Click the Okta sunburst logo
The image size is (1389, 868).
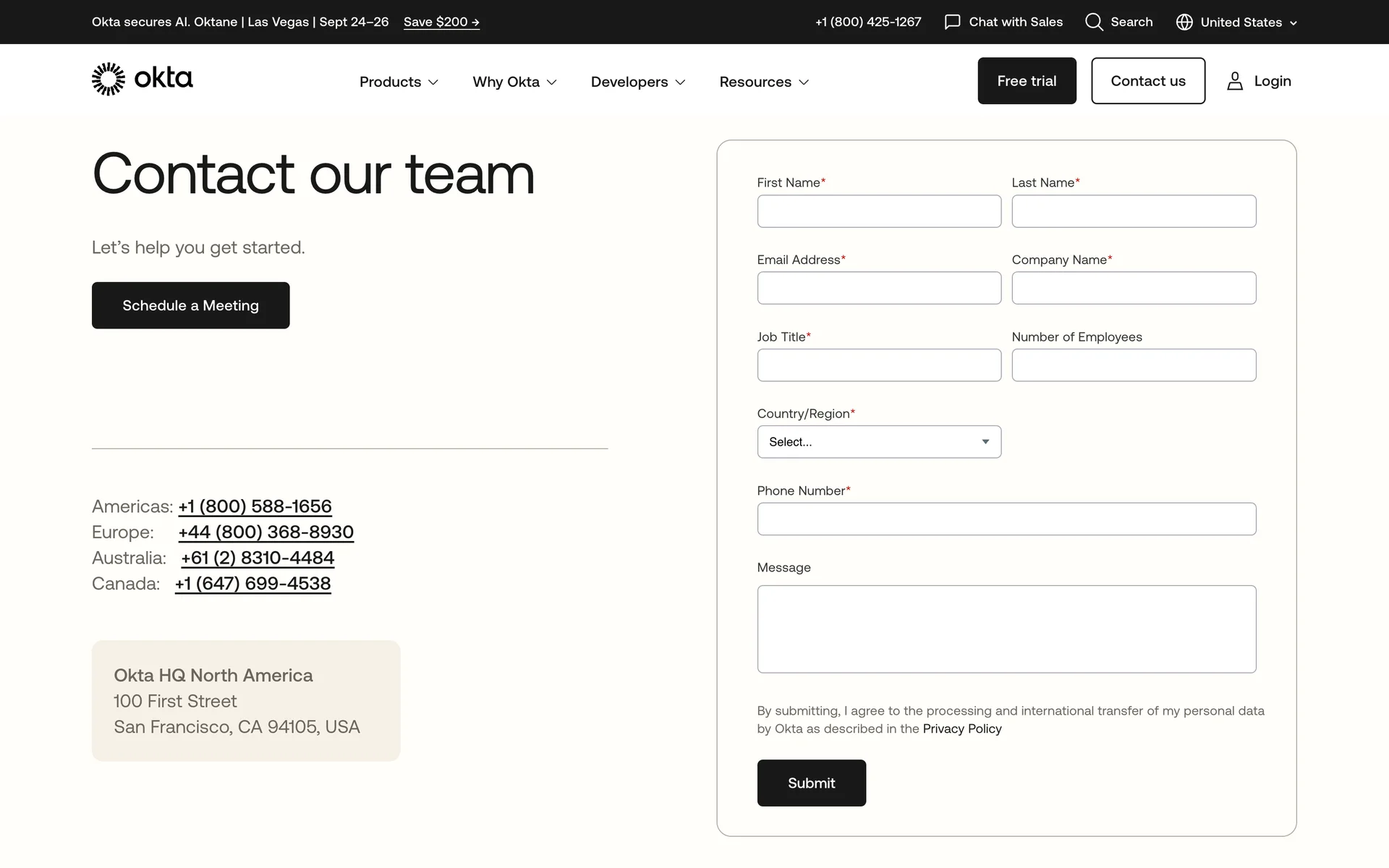click(x=109, y=79)
